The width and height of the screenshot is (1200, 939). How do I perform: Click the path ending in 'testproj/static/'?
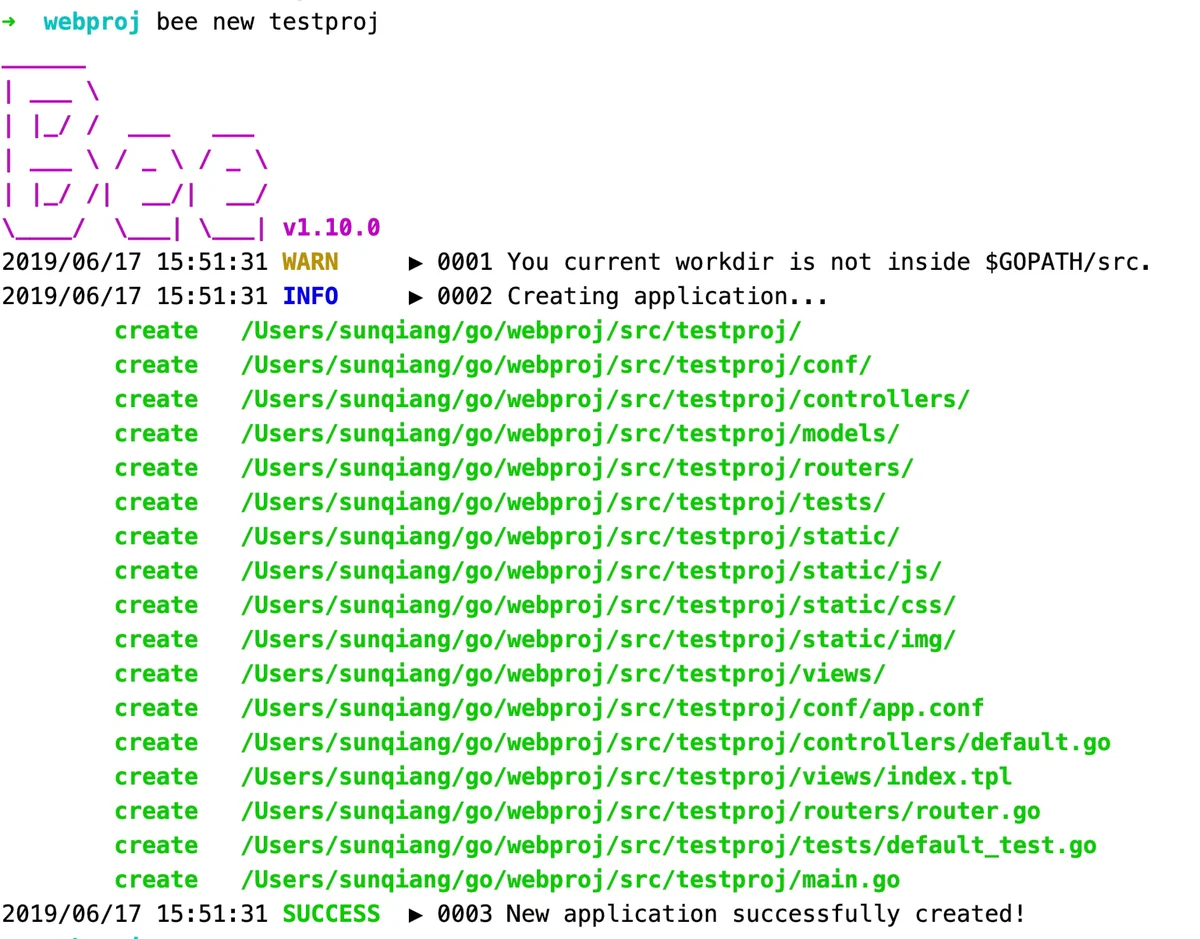point(570,536)
